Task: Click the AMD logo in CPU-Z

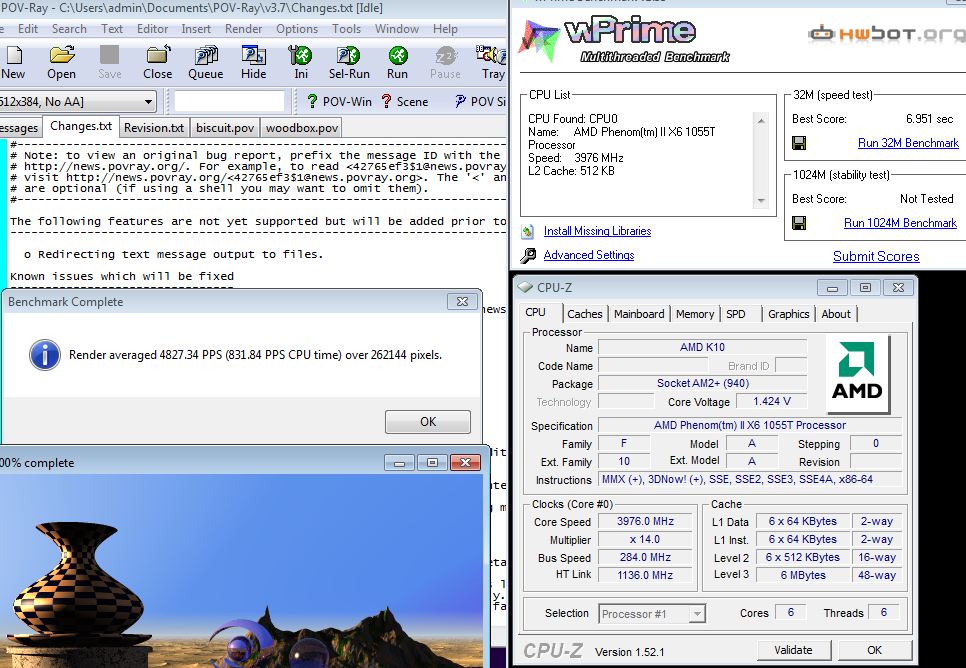Action: coord(857,373)
